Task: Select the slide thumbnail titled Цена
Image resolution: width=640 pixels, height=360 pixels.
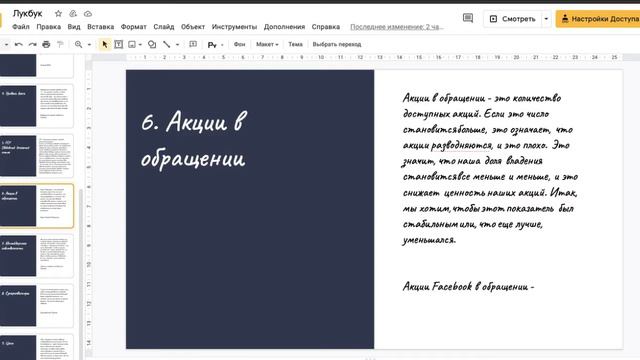Action: (37, 347)
